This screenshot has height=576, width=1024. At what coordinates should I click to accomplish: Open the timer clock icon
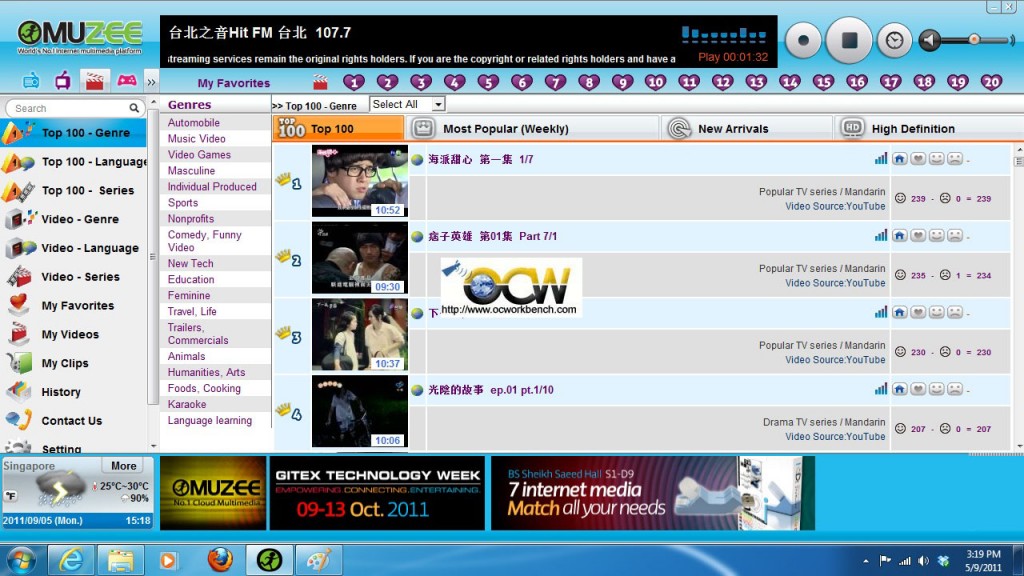[894, 40]
